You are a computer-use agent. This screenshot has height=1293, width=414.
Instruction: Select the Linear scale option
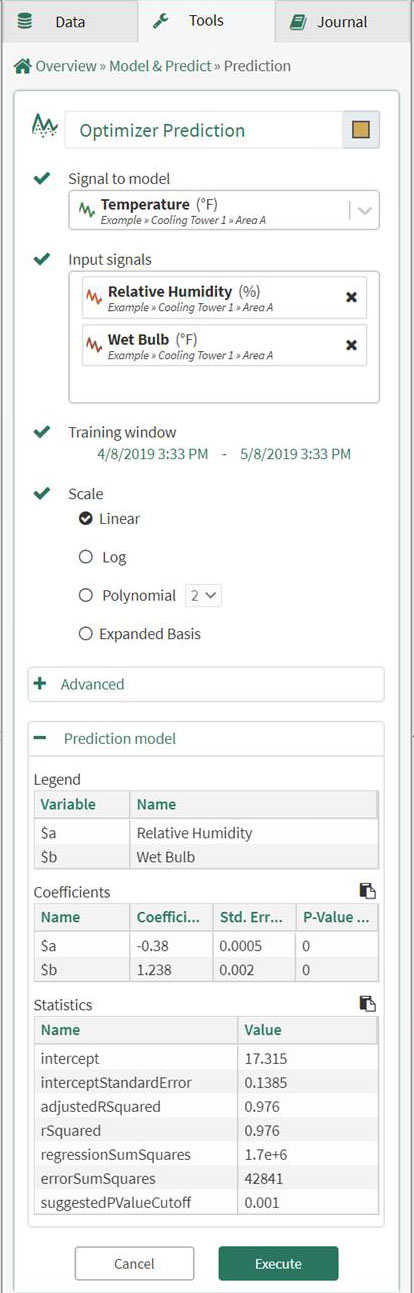86,519
